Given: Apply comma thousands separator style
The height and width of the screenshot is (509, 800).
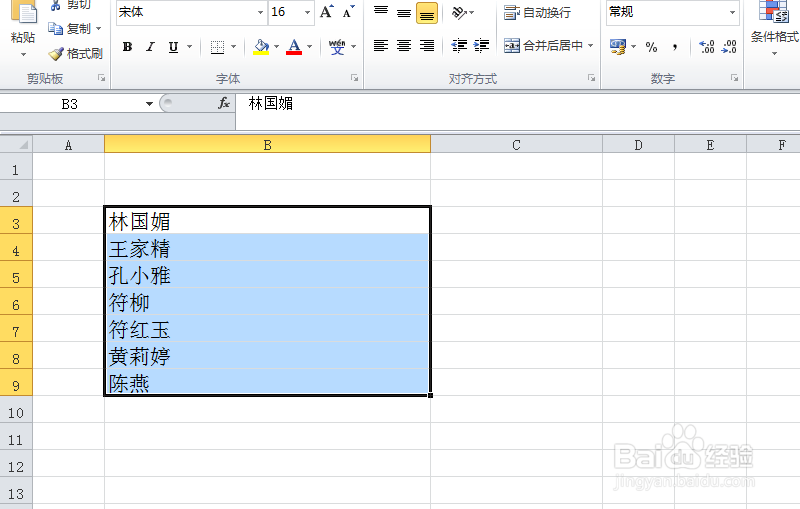Looking at the screenshot, I should click(675, 47).
